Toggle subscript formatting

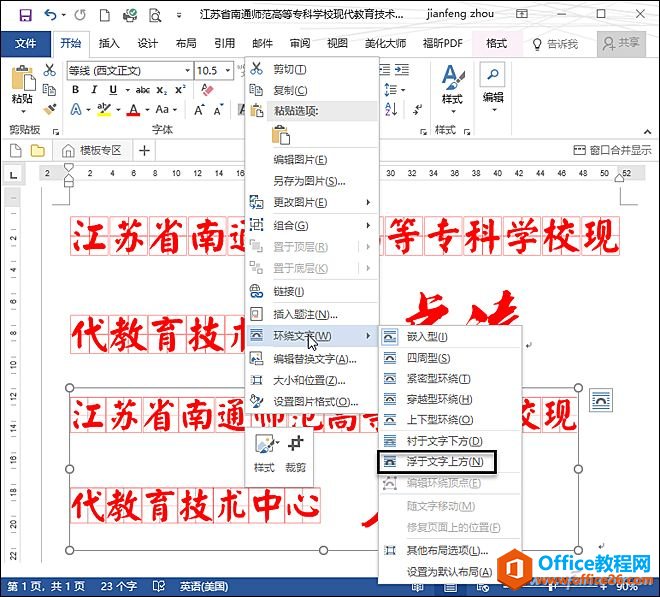tap(162, 90)
